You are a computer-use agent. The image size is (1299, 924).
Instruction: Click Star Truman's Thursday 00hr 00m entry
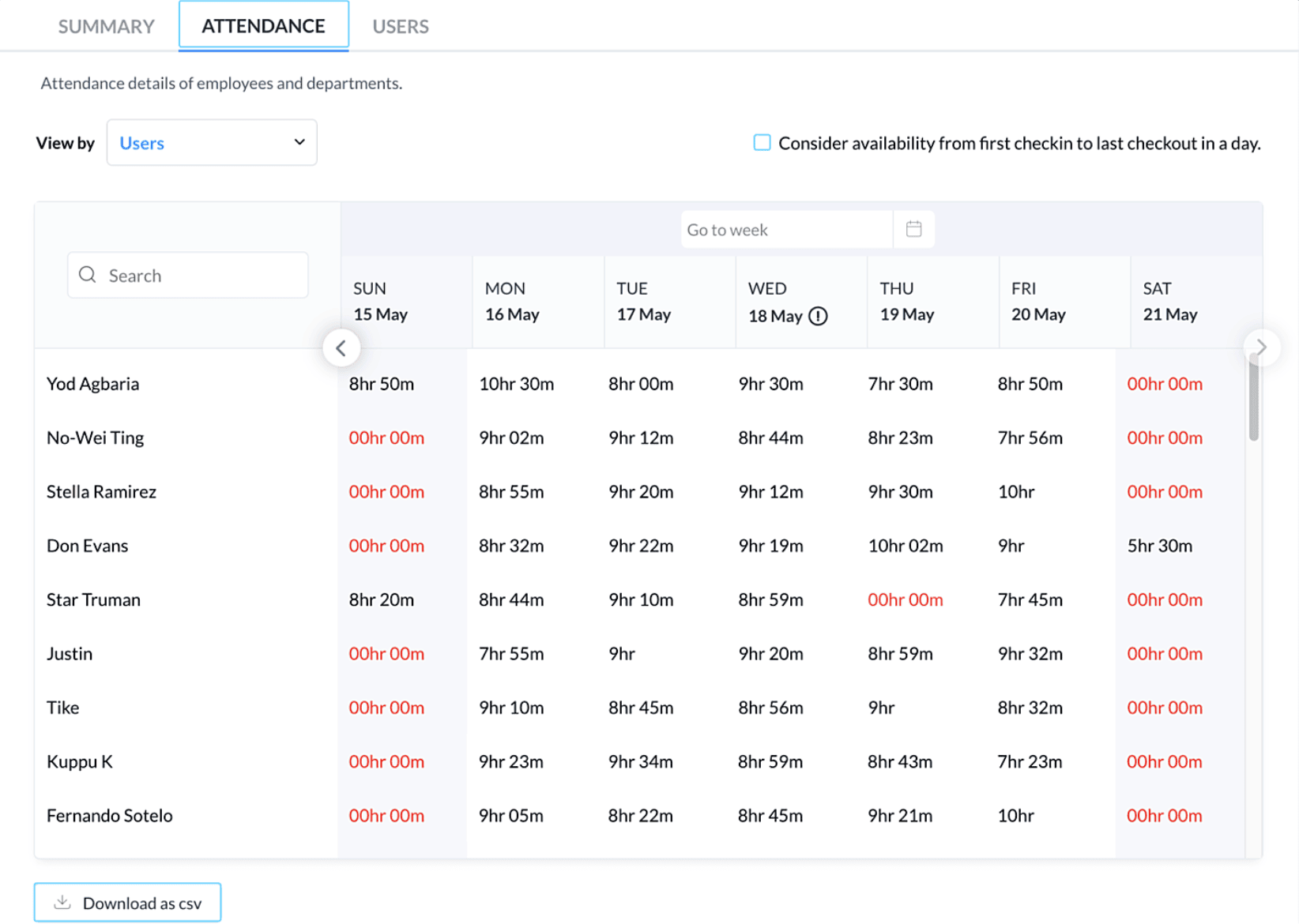tap(905, 600)
